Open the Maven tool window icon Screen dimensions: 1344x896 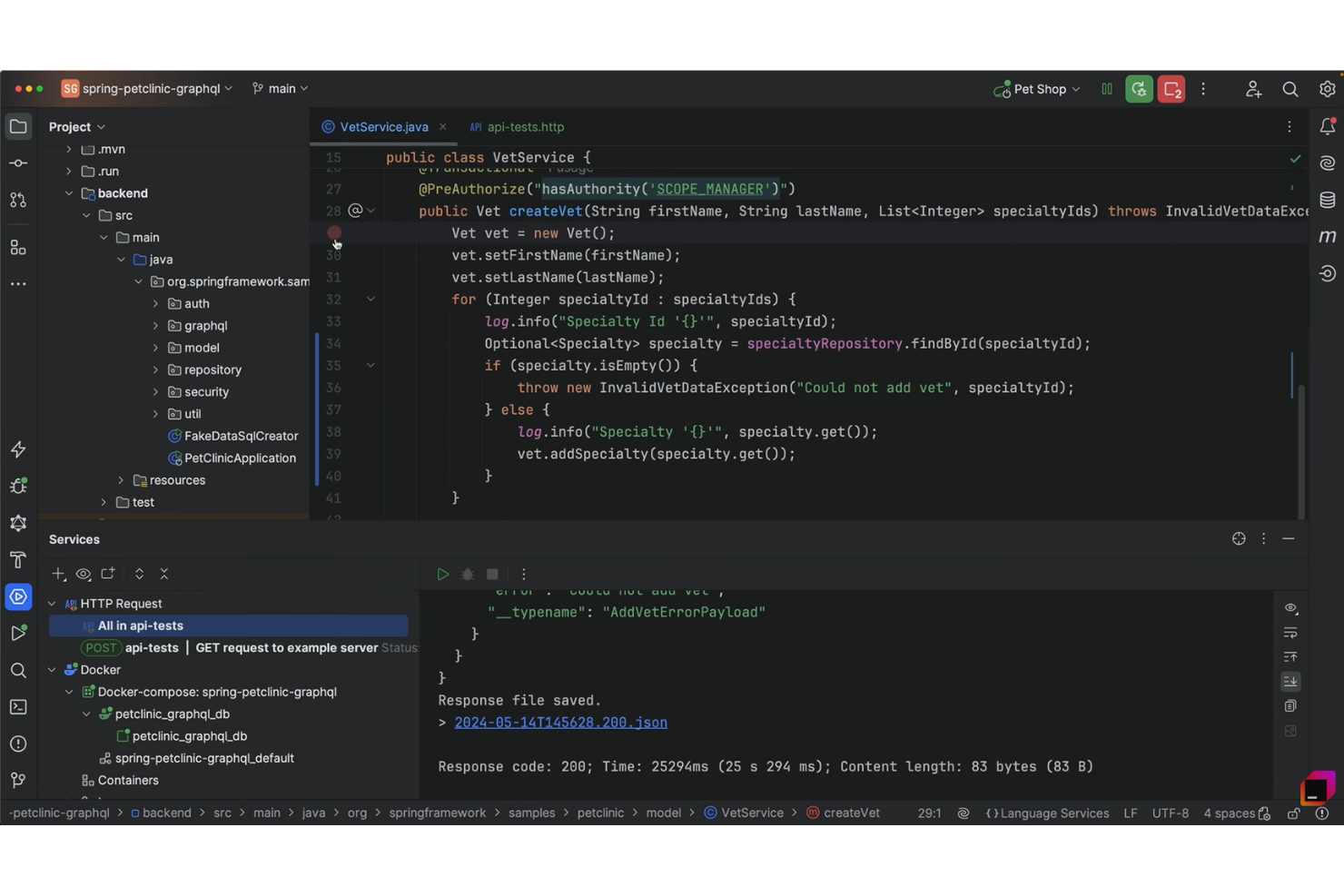(1327, 236)
